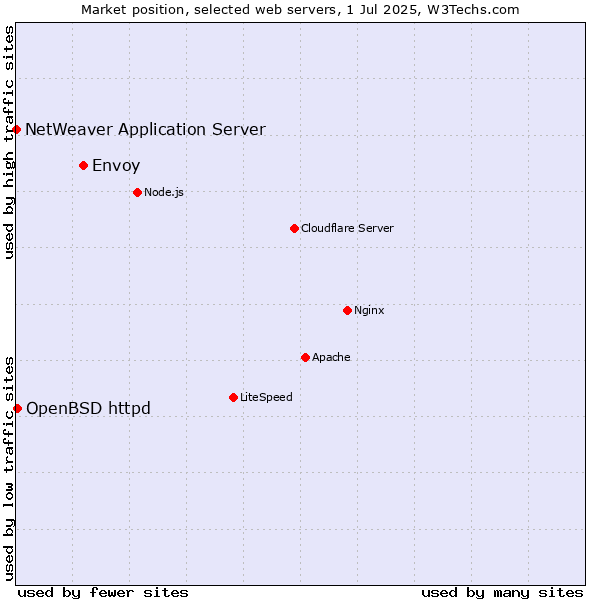Select the LiteSpeed red data point
The width and height of the screenshot is (600, 600).
(x=233, y=398)
